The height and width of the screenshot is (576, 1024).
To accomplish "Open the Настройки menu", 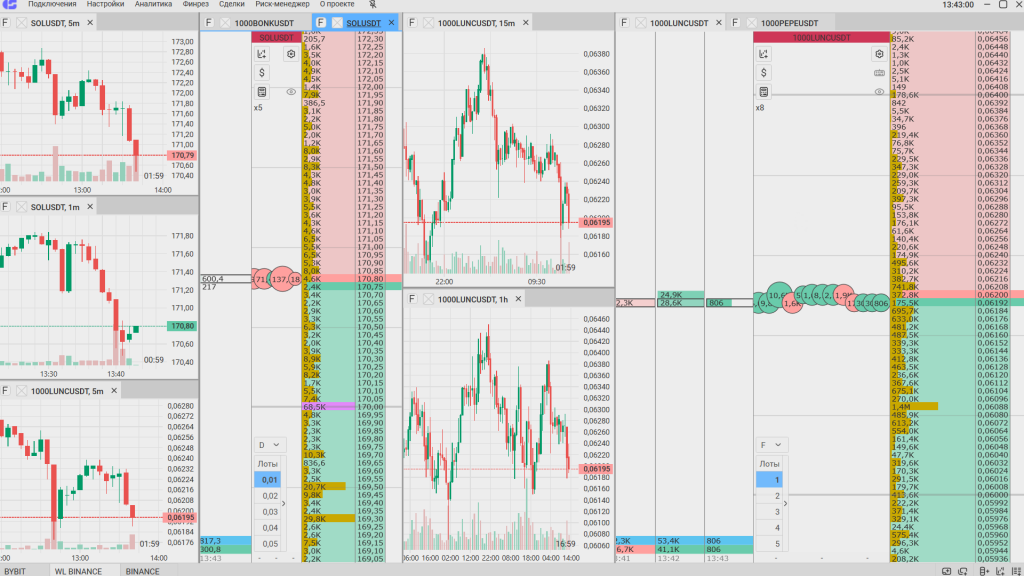I will tap(105, 4).
